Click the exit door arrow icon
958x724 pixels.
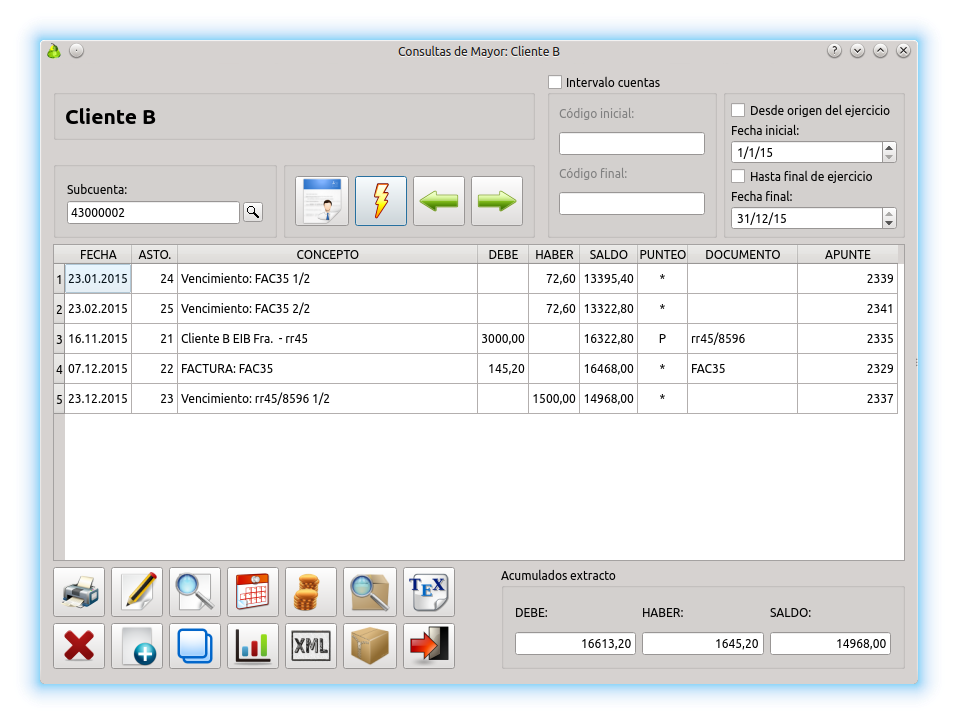(x=429, y=646)
